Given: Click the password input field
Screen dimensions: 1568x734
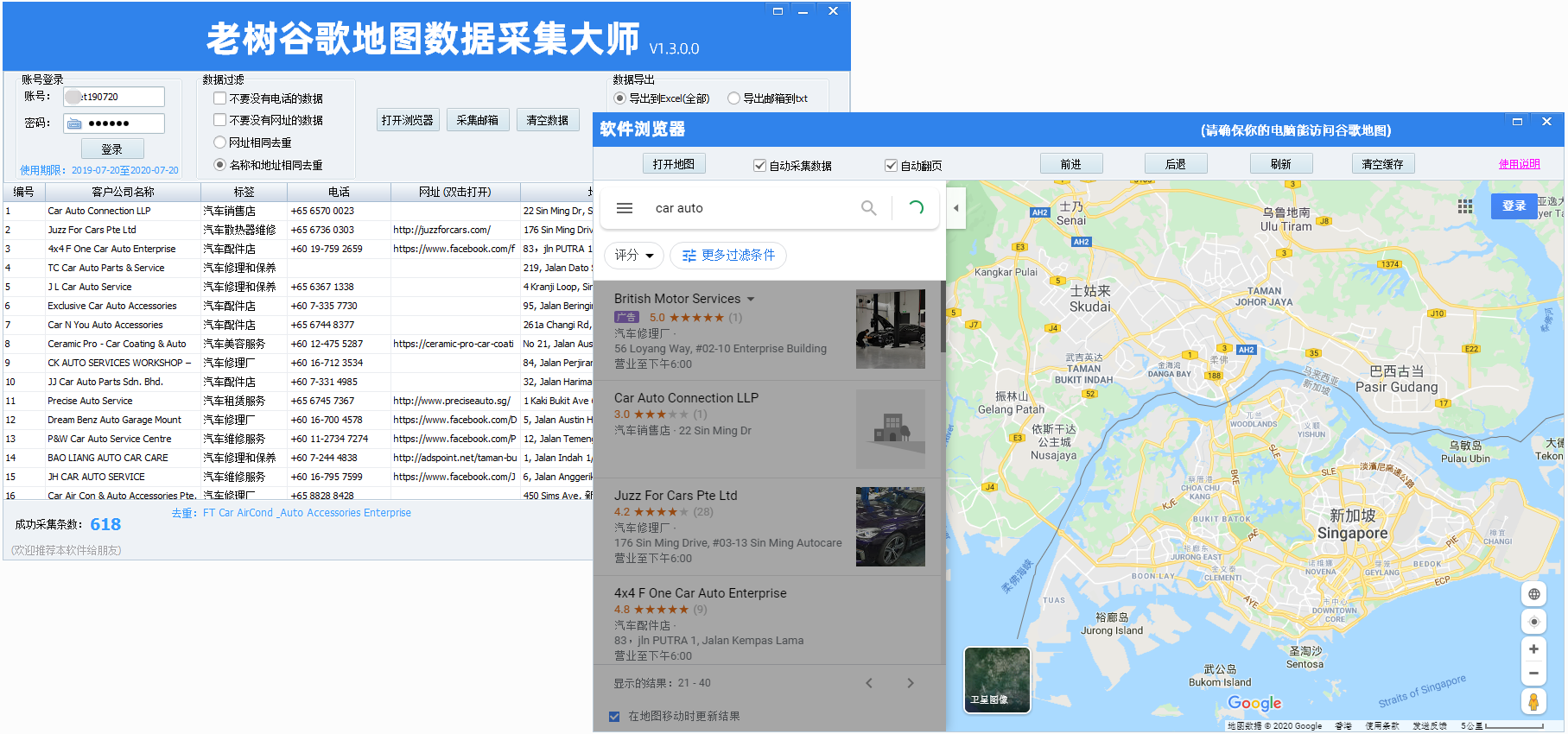Looking at the screenshot, I should coord(114,123).
